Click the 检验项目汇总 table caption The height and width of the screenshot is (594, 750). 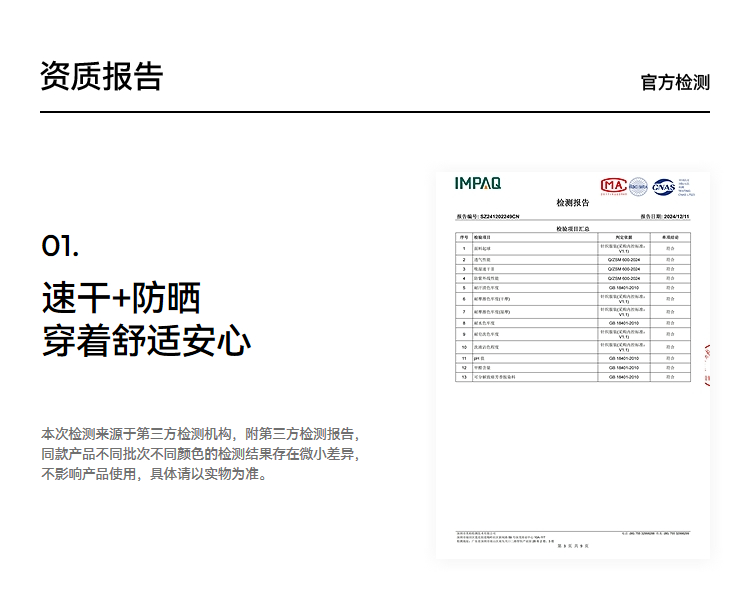point(573,228)
